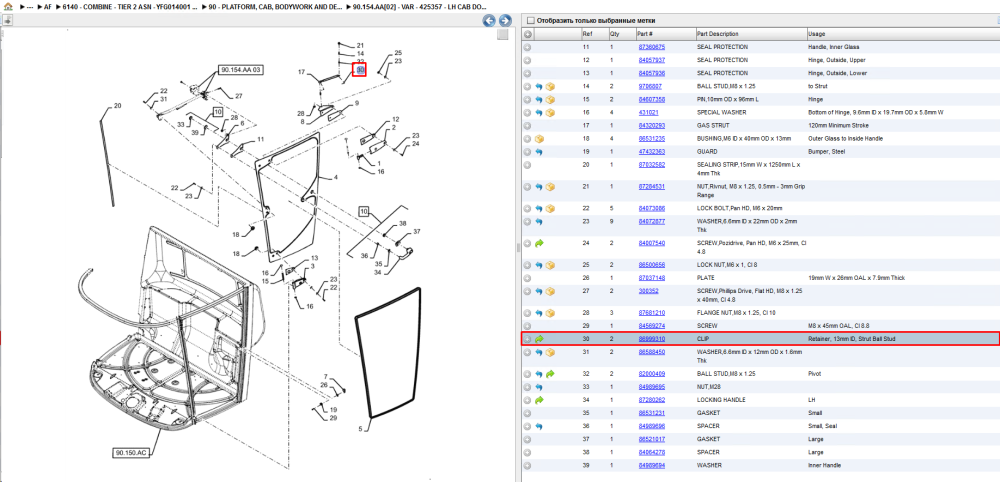The height and width of the screenshot is (482, 1000).
Task: Click 'Retainer, 13mm ID, Strut Ball Stud' text
Action: coord(851,339)
